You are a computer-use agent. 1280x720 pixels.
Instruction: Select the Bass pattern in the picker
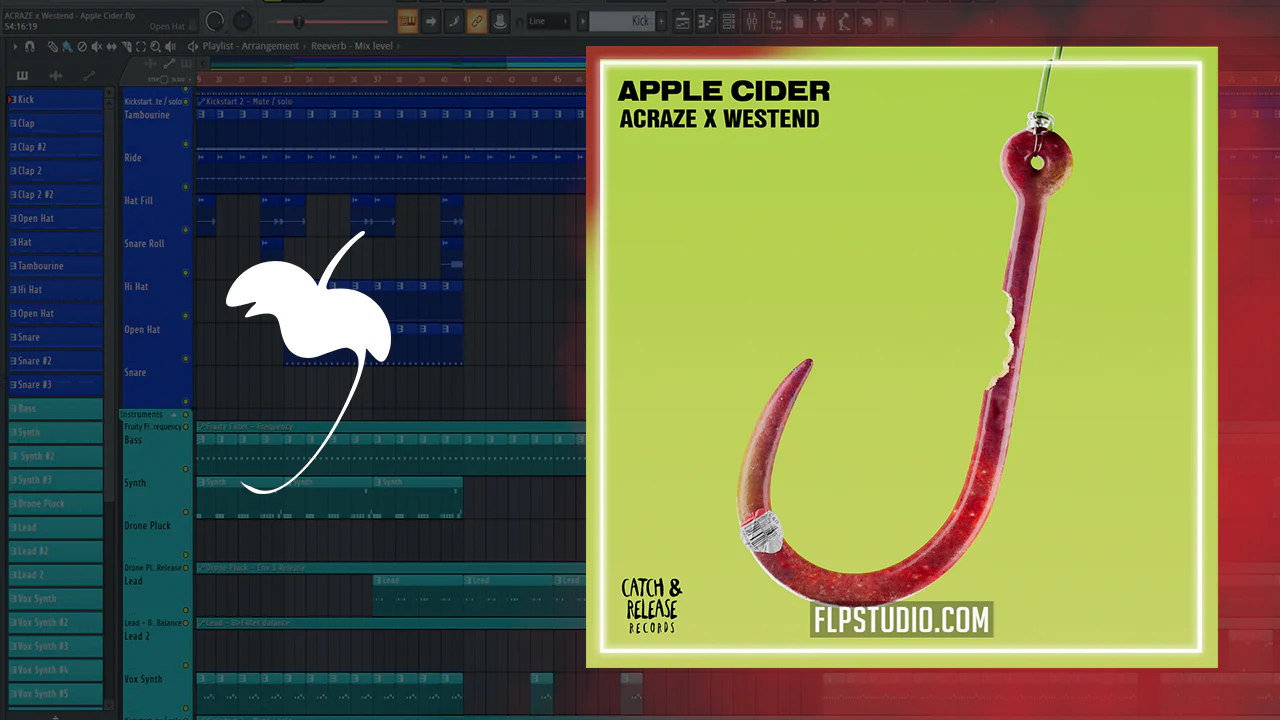click(56, 409)
